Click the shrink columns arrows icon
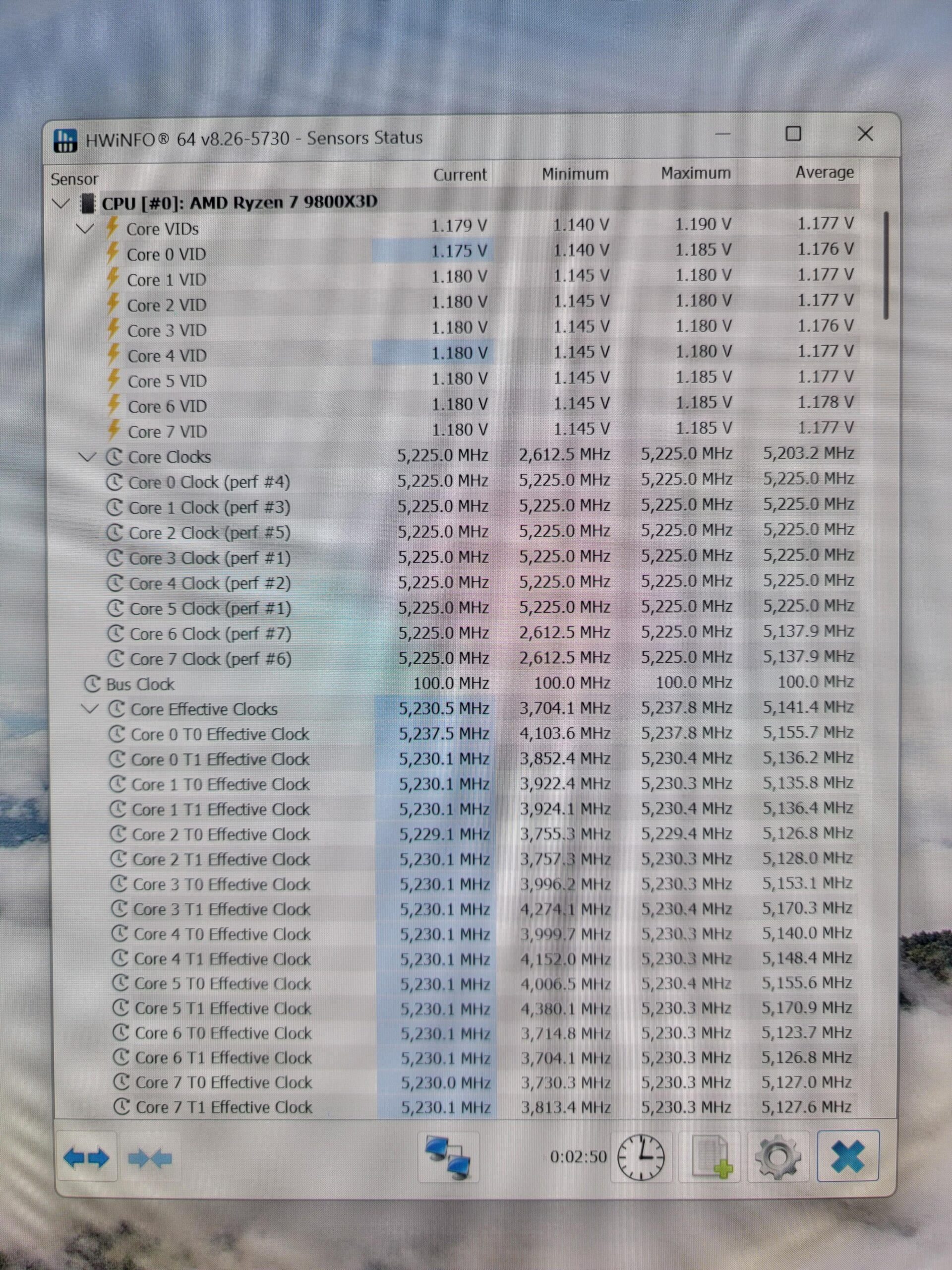952x1270 pixels. click(x=150, y=1158)
